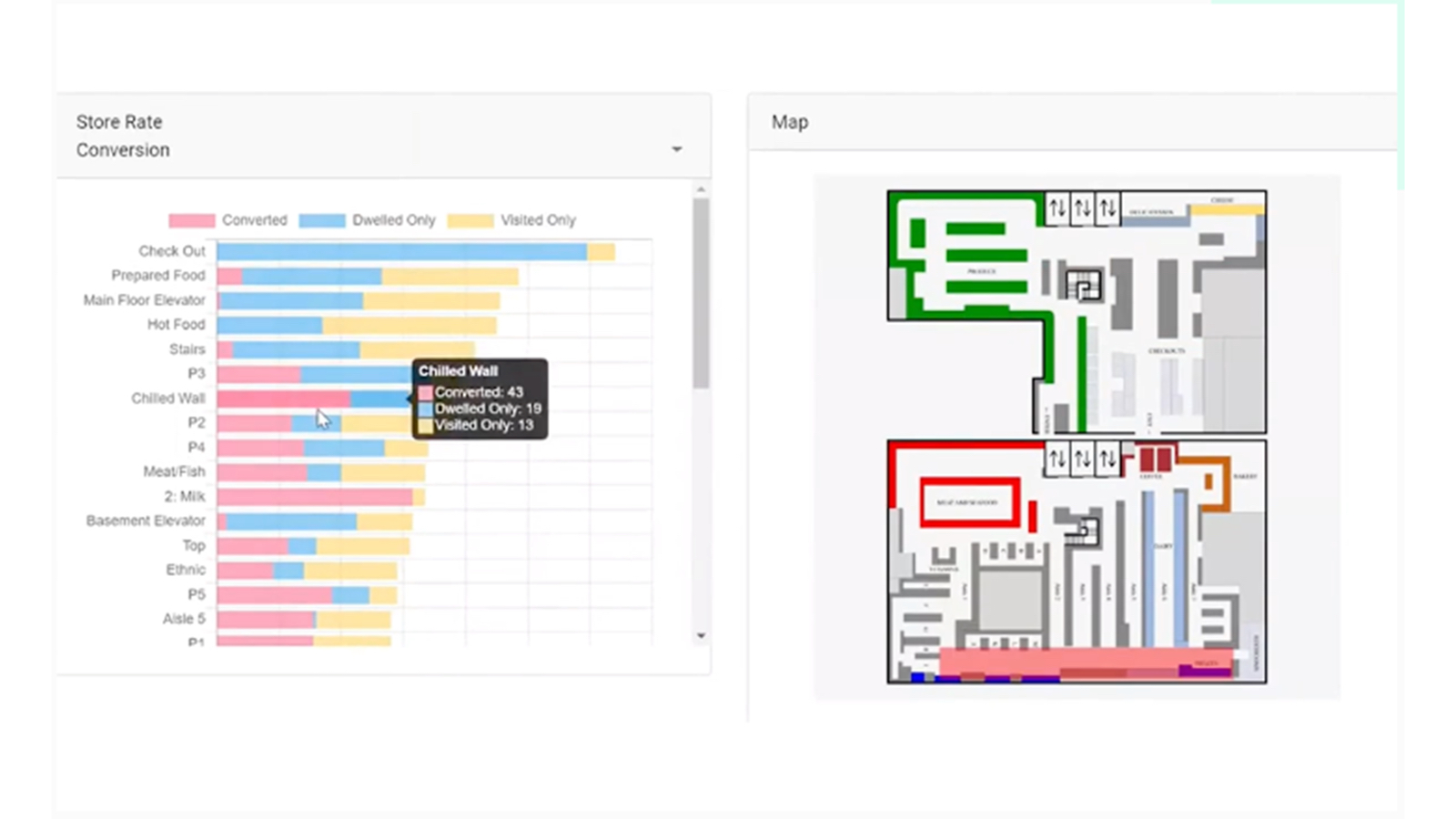Click the Check Out row label
The height and width of the screenshot is (819, 1456).
coord(171,251)
